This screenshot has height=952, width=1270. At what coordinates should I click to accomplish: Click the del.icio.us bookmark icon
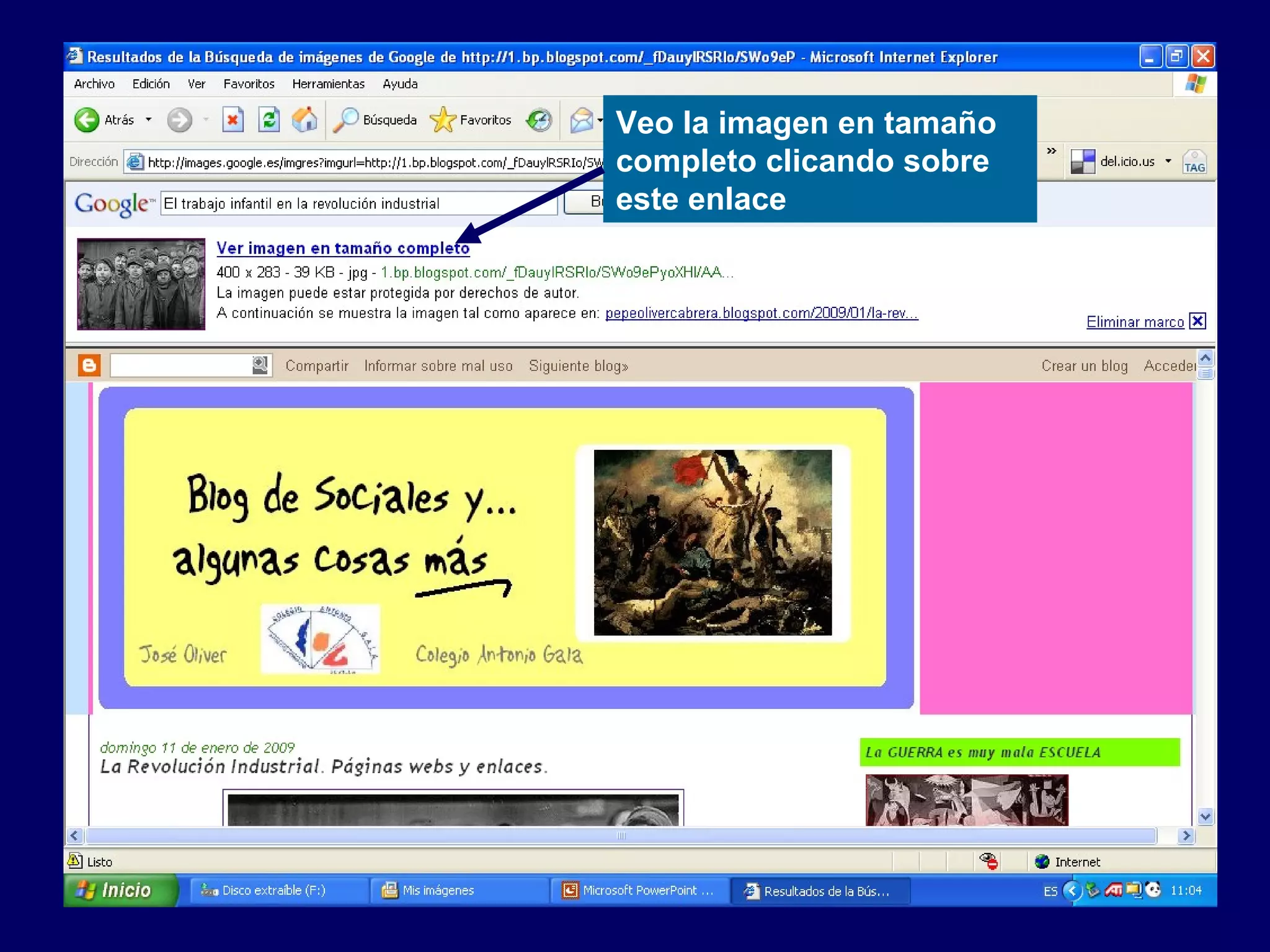coord(1083,162)
